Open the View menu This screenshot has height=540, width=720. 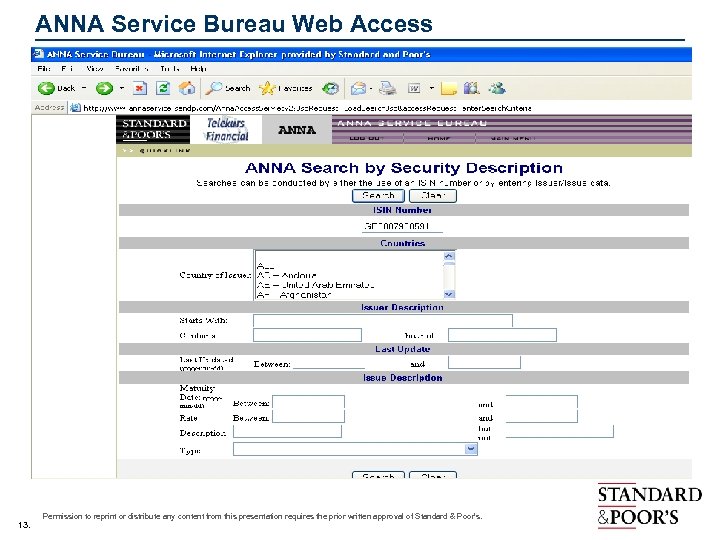click(95, 68)
